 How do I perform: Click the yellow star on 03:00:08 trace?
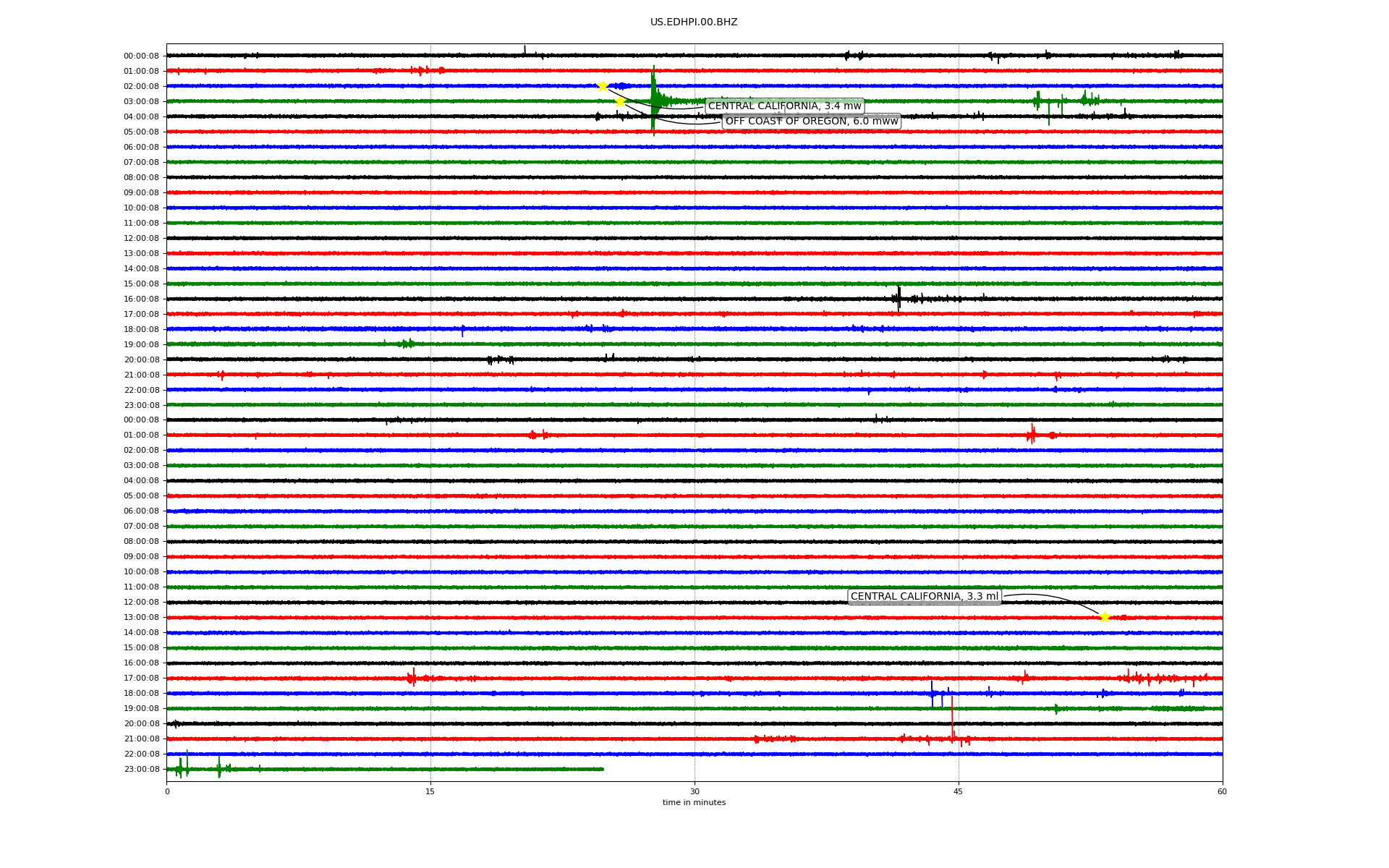point(620,102)
